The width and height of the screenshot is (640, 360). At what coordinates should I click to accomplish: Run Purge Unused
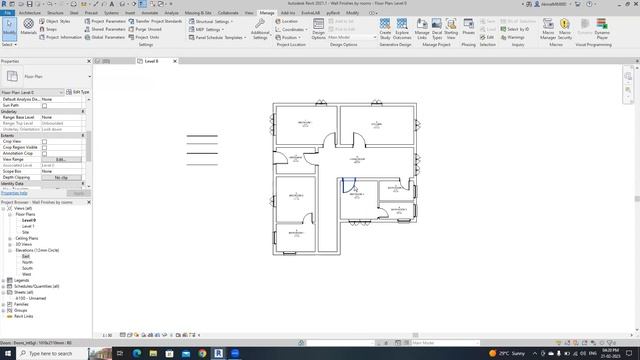tap(145, 29)
